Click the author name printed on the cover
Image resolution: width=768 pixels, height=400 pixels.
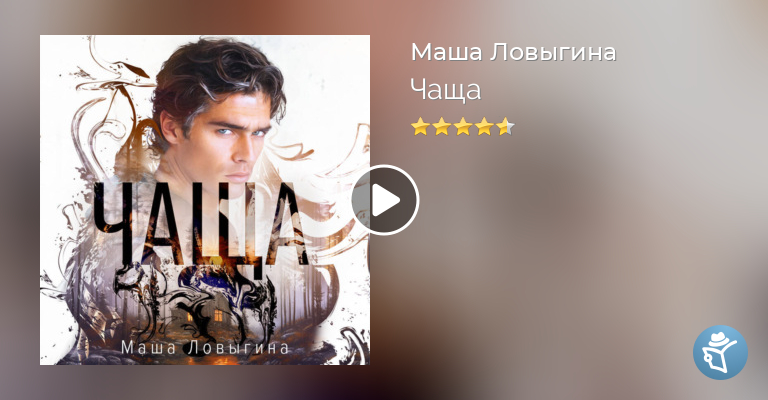pos(205,348)
